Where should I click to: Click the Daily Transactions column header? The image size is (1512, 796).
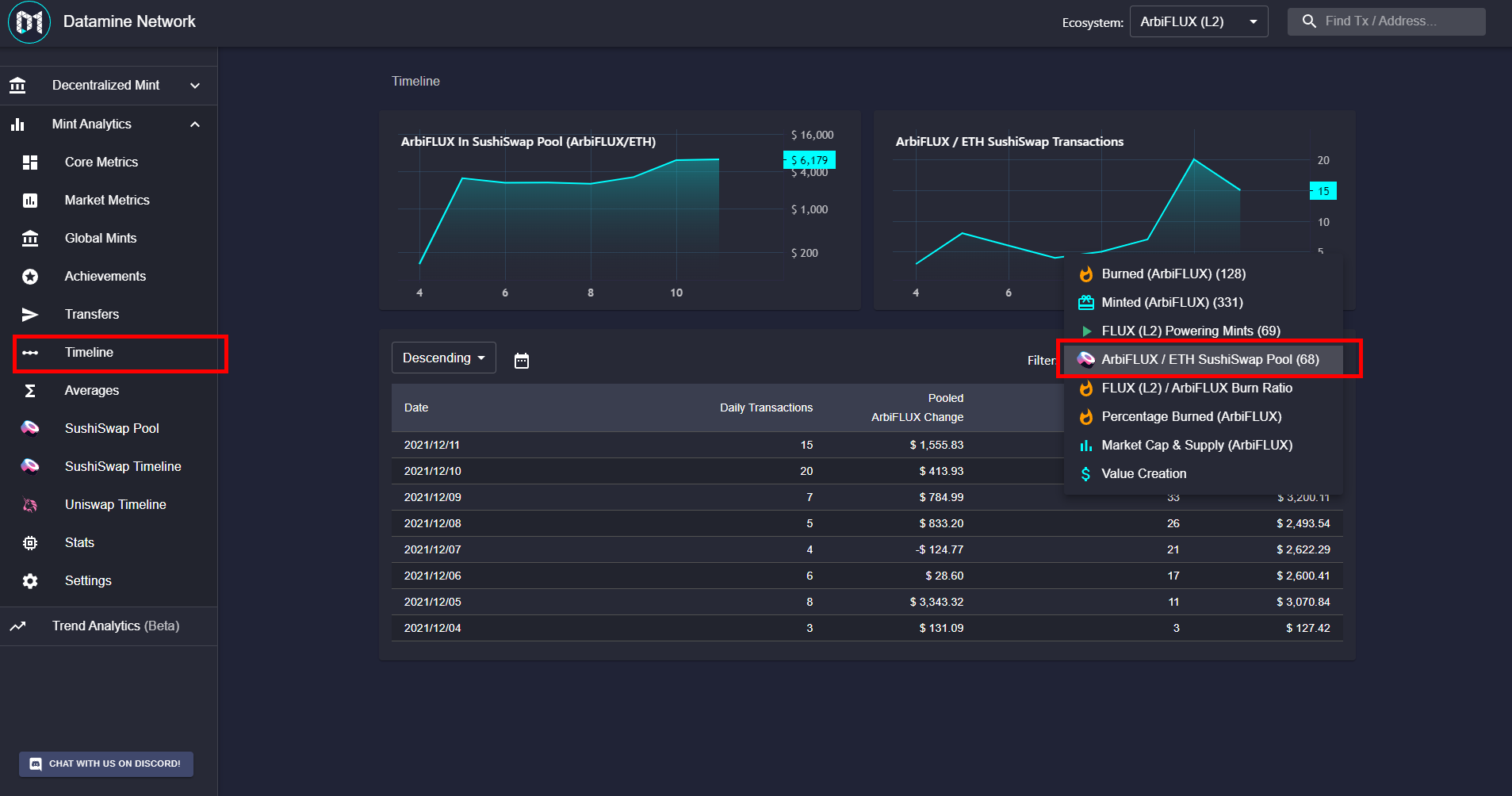766,408
